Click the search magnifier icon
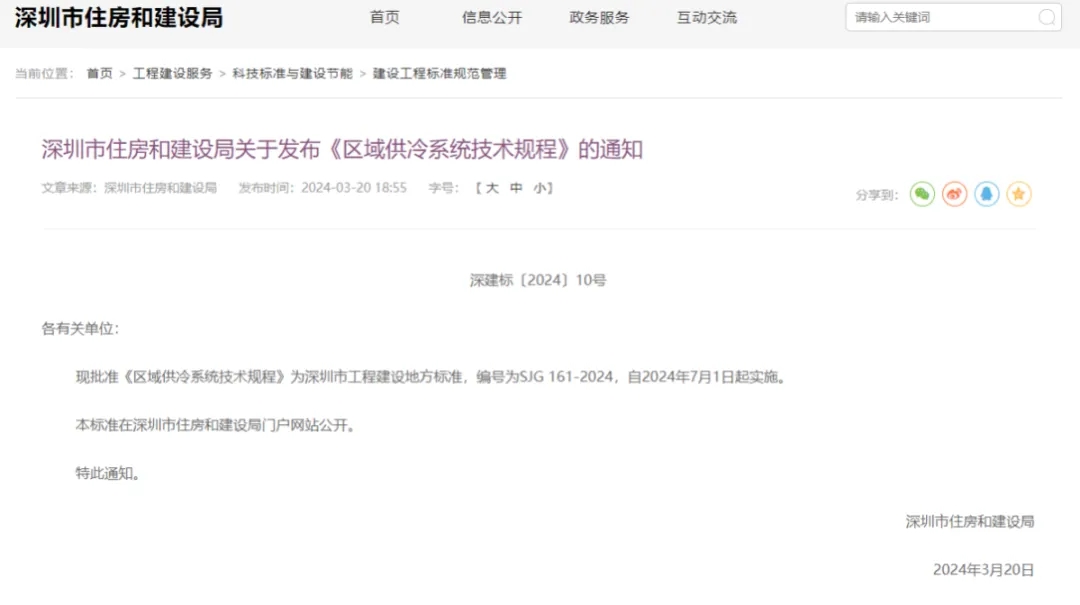Viewport: 1080px width, 605px height. [x=1046, y=17]
